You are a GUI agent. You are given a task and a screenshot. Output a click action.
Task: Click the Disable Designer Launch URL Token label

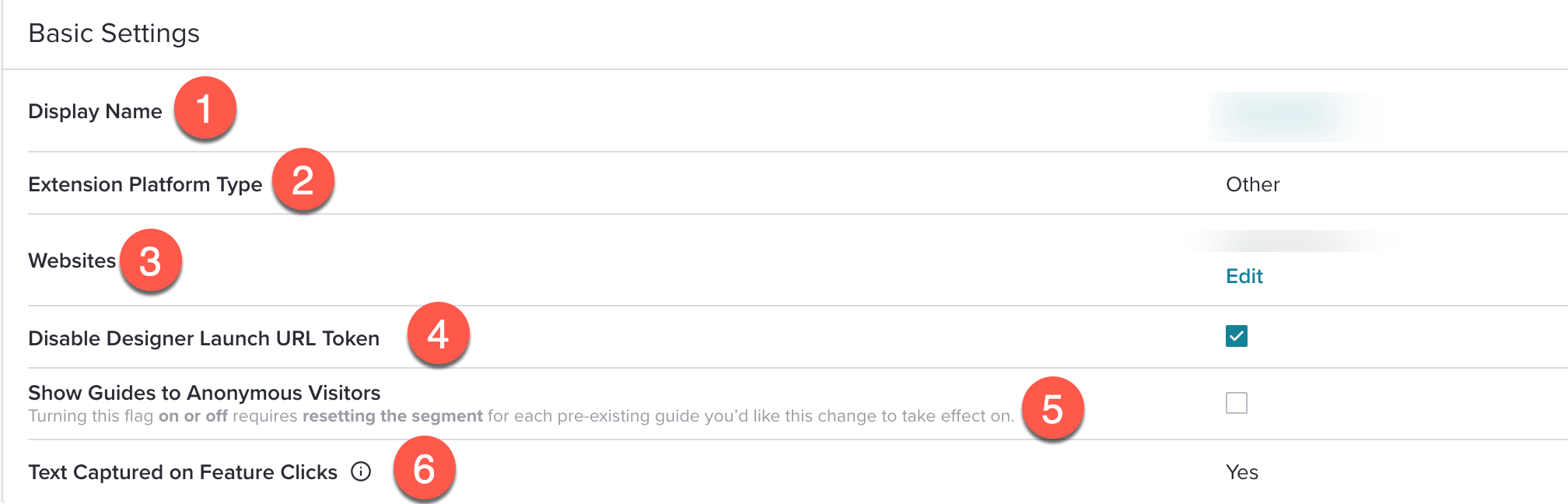tap(204, 338)
